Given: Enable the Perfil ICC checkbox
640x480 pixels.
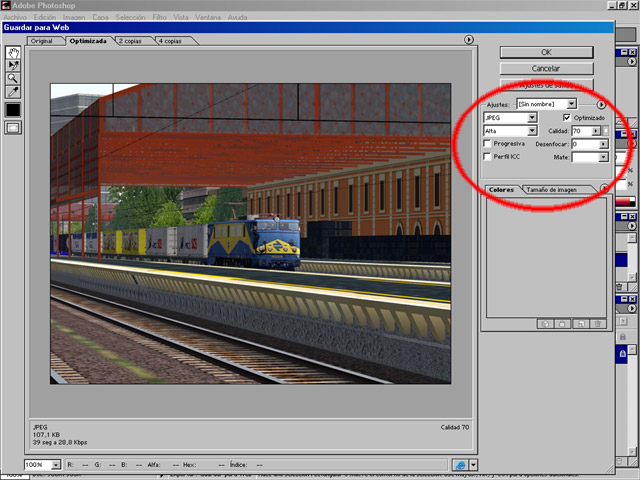Looking at the screenshot, I should pyautogui.click(x=487, y=157).
